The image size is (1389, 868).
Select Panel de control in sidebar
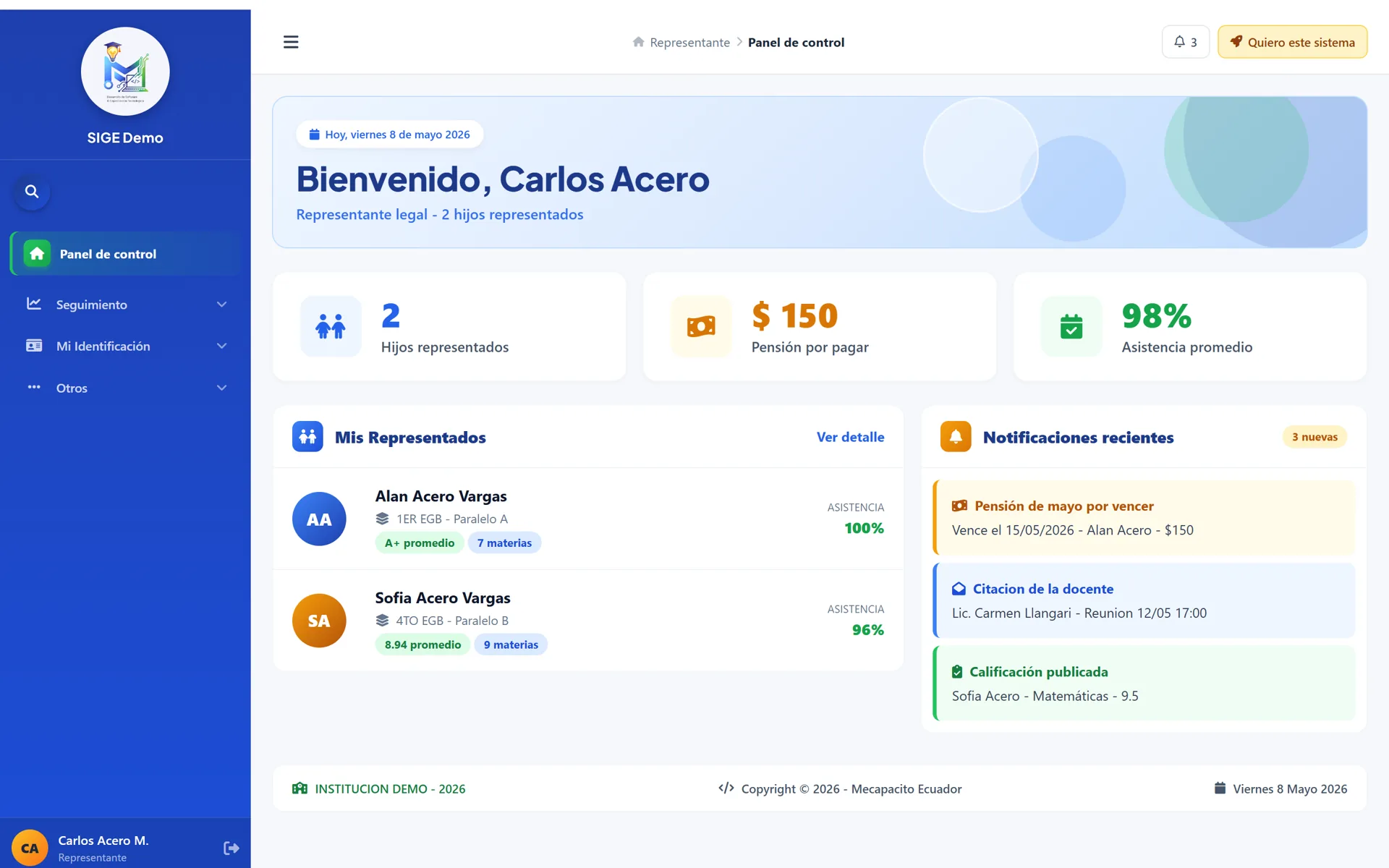point(125,254)
